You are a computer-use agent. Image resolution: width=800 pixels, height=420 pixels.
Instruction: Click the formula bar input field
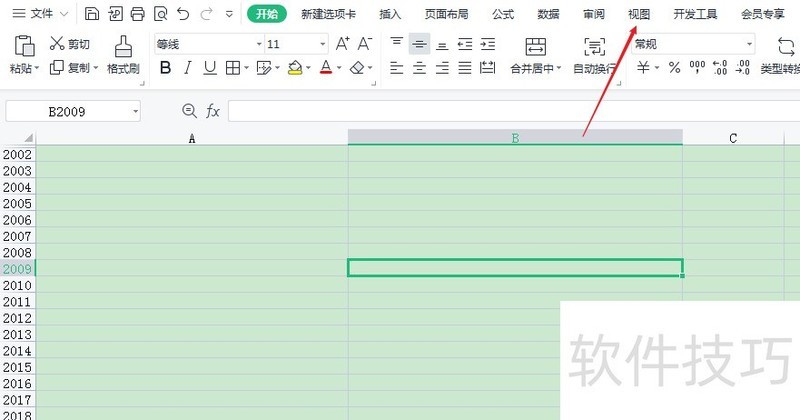point(514,111)
